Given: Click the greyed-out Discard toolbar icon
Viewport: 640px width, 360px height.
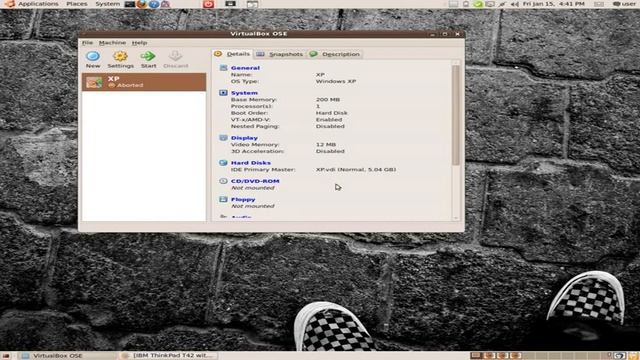Looking at the screenshot, I should pyautogui.click(x=176, y=56).
